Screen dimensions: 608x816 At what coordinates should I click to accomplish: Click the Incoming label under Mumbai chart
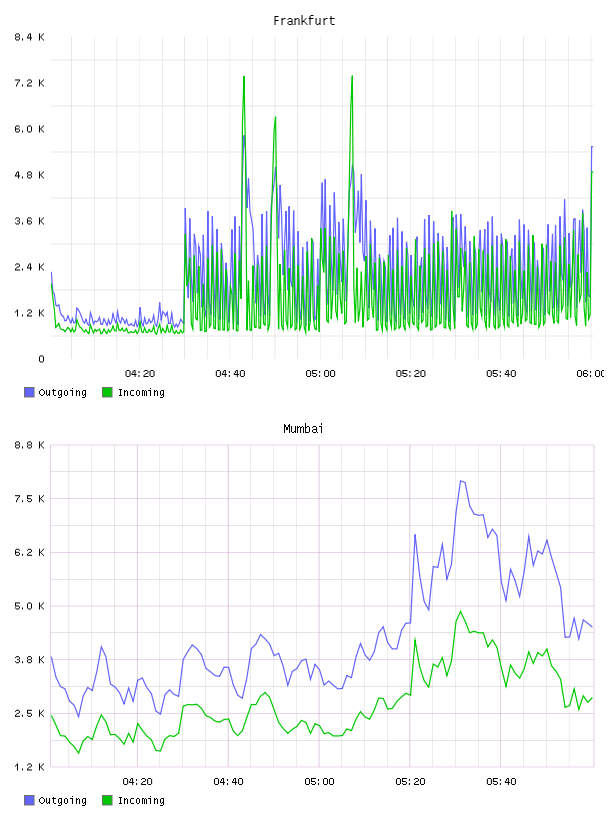coord(141,800)
